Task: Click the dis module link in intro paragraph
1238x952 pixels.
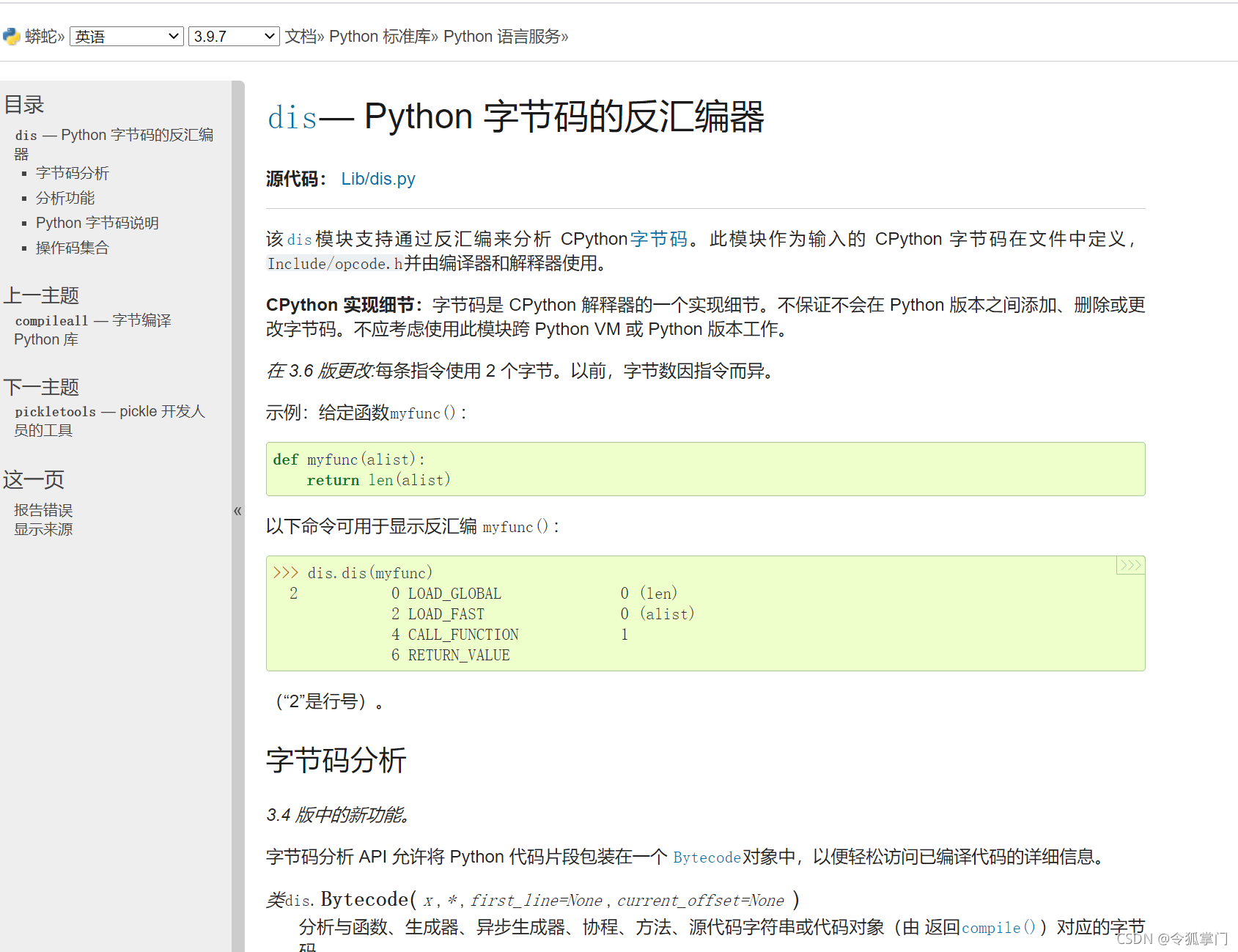Action: [299, 240]
